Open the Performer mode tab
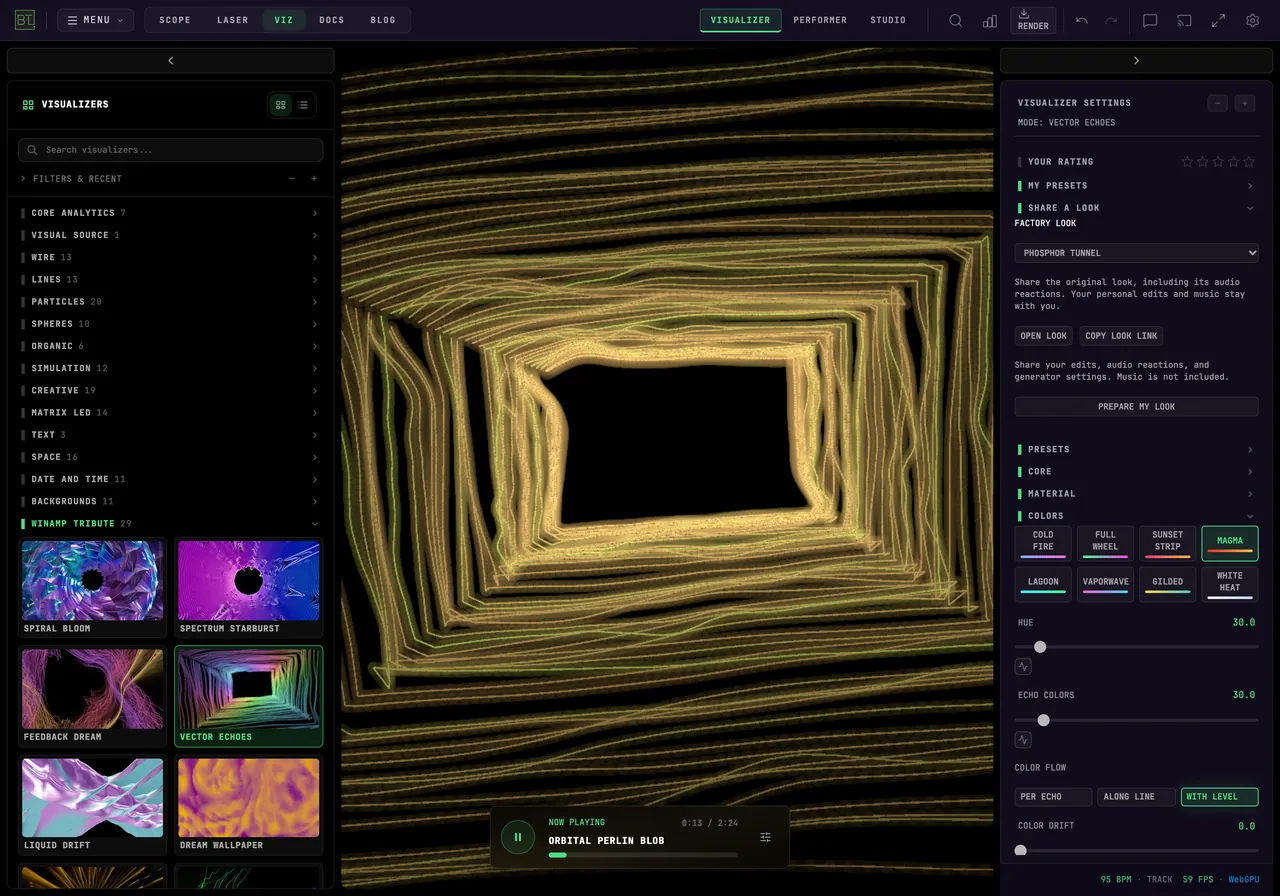This screenshot has height=896, width=1280. tap(820, 20)
